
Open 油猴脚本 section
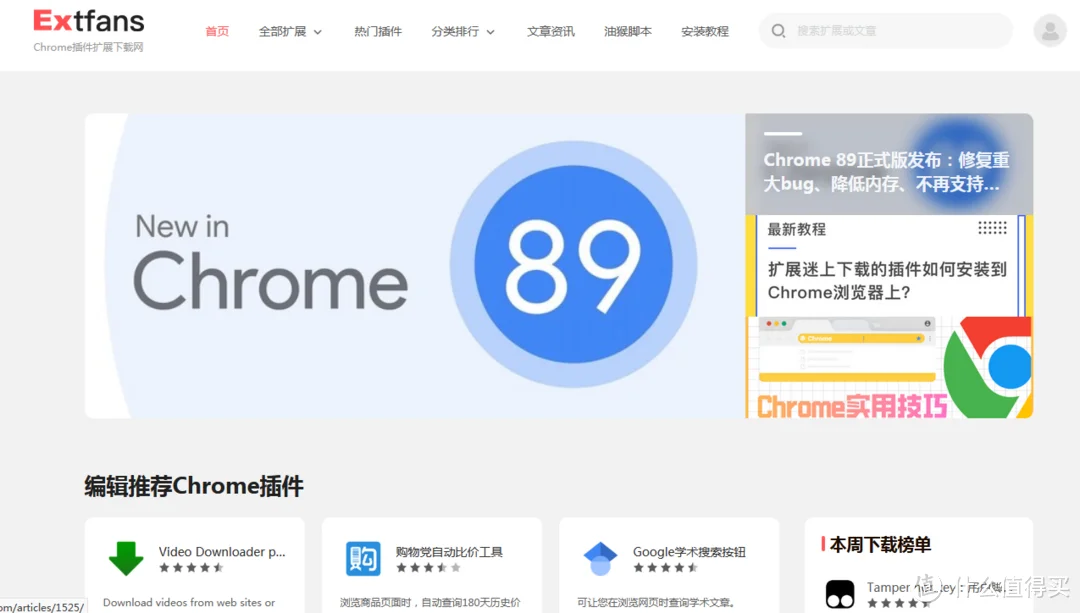click(x=627, y=31)
